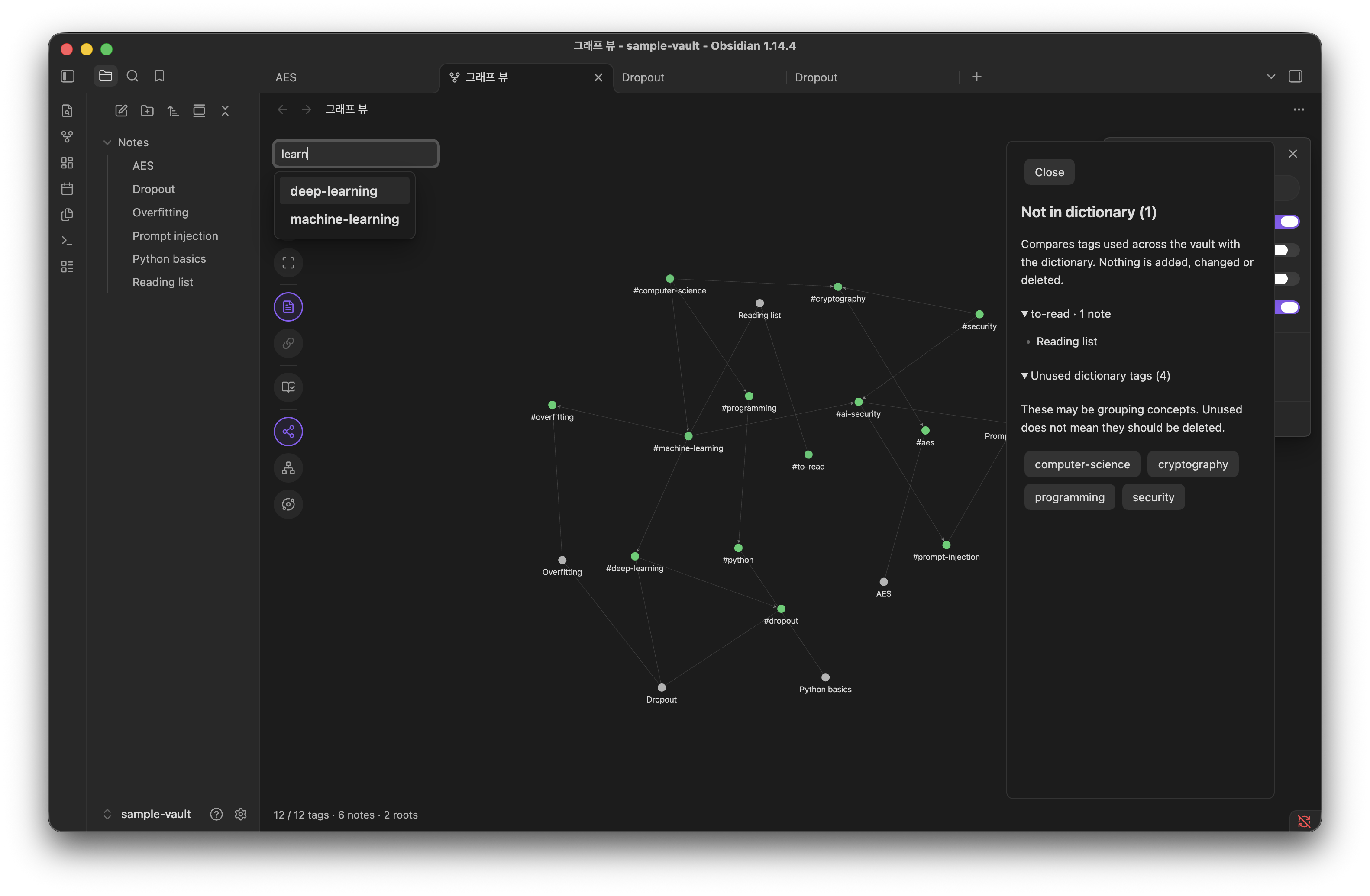The height and width of the screenshot is (896, 1370).
Task: Open Prompt injection note in file tree
Action: [x=175, y=235]
